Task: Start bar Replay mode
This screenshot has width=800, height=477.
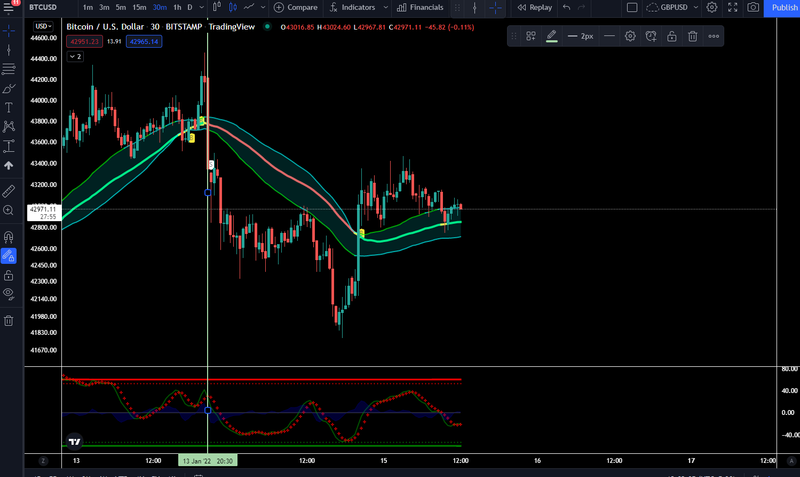Action: [x=535, y=8]
